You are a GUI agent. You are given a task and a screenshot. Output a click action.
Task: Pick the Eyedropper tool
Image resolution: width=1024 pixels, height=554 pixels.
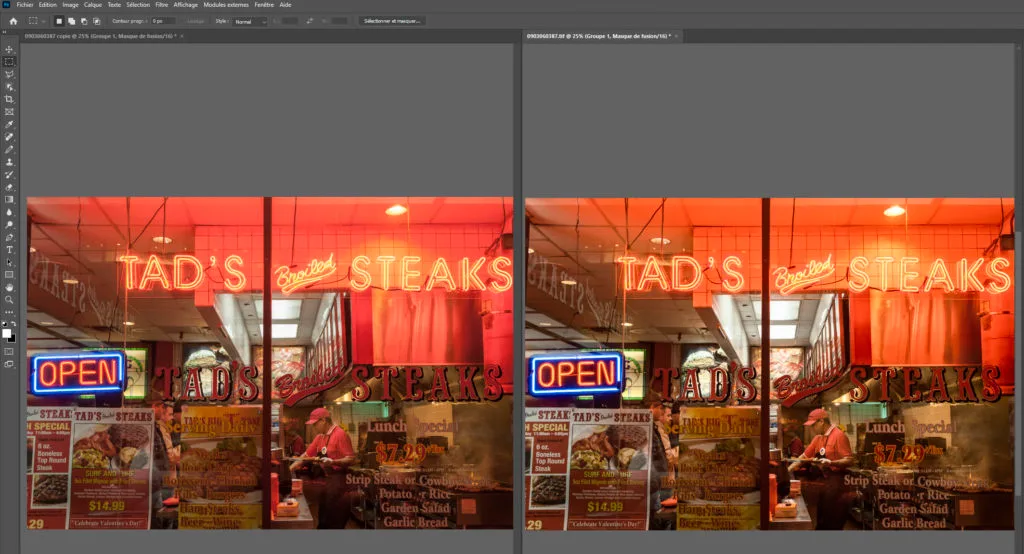click(9, 124)
